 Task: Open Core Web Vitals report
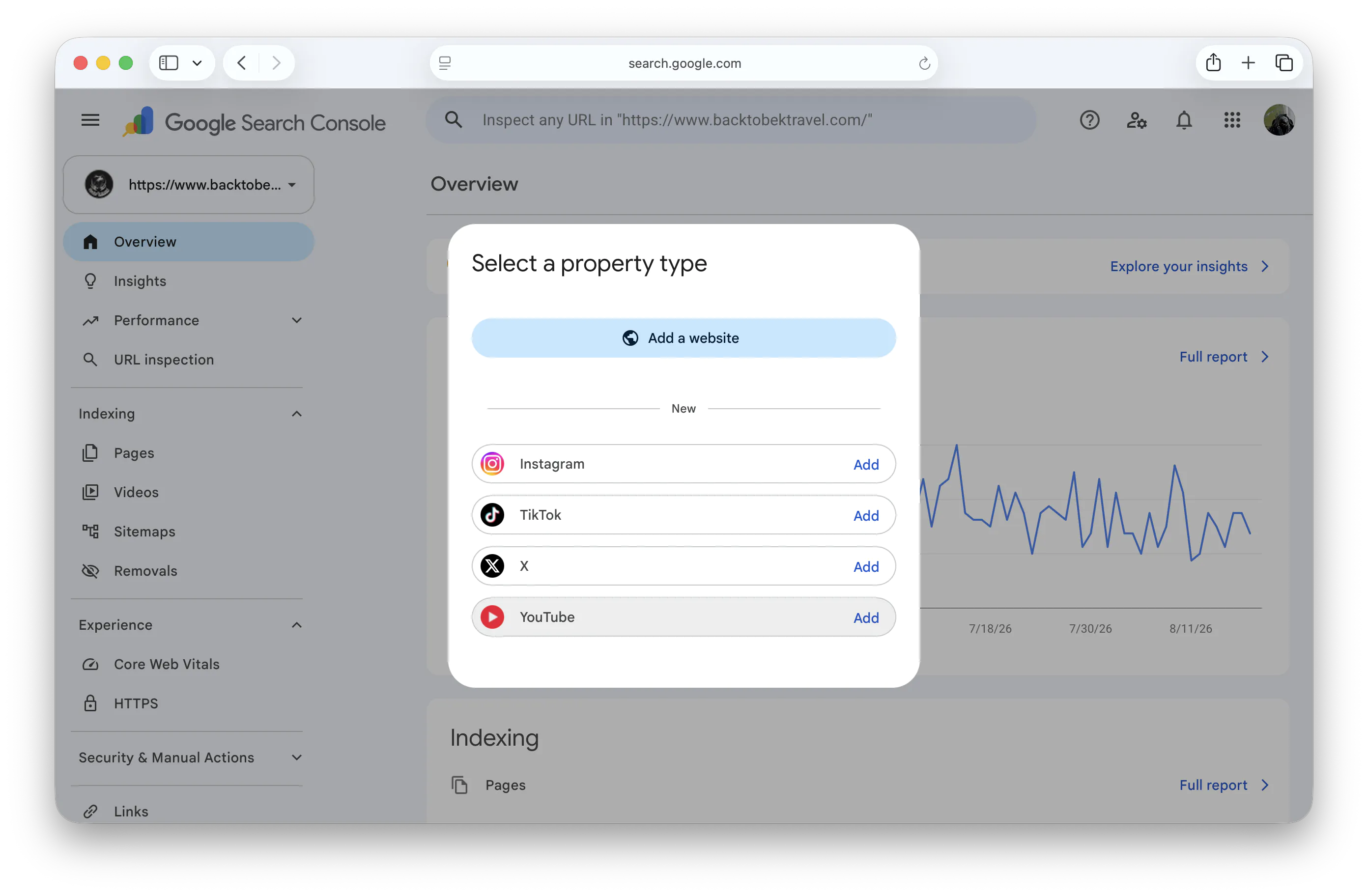189,664
